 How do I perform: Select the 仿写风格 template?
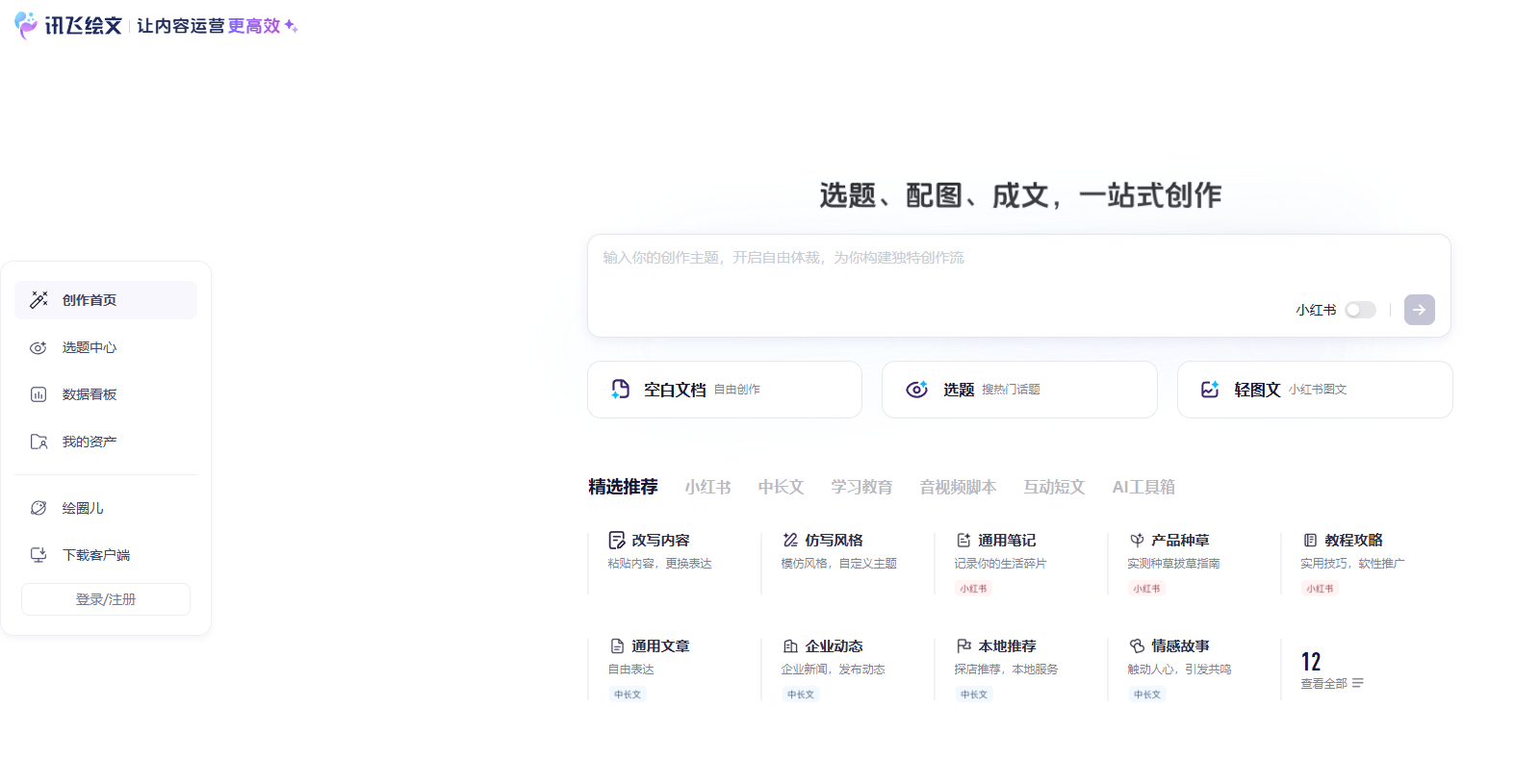pos(834,541)
